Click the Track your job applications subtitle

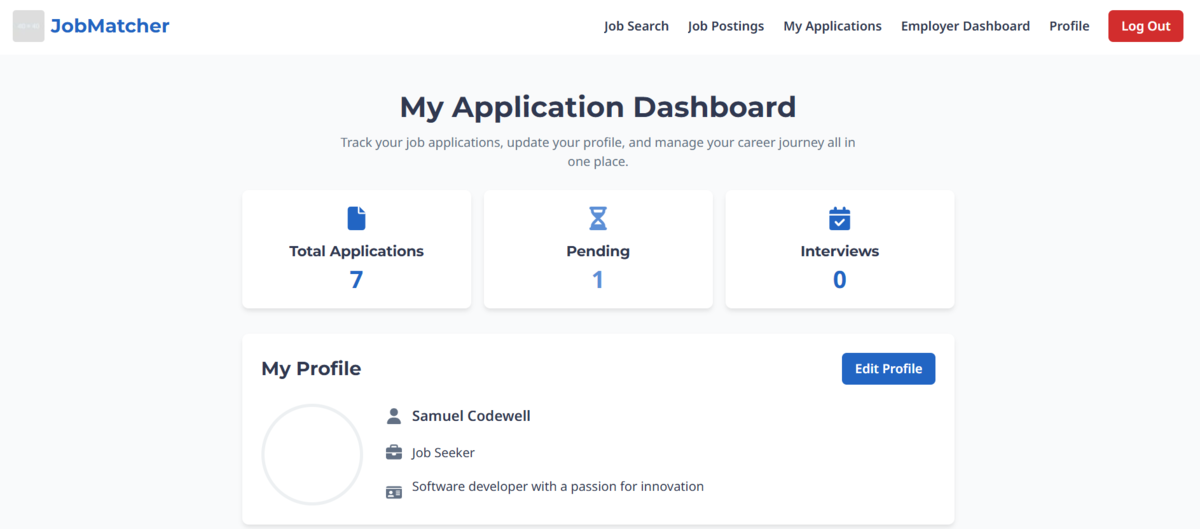pyautogui.click(x=598, y=152)
